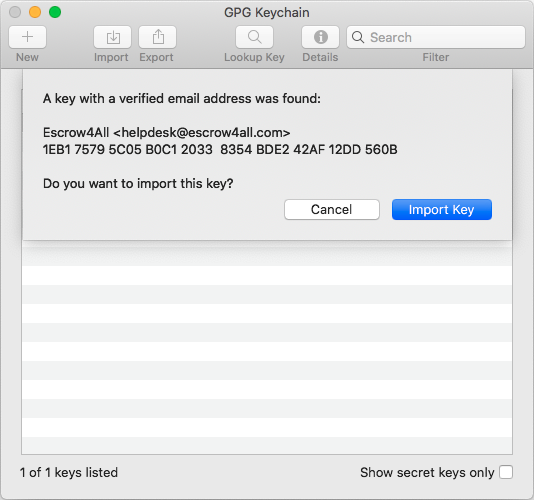Viewport: 534px width, 500px height.
Task: Toggle Show secret keys only checkbox
Action: (506, 472)
